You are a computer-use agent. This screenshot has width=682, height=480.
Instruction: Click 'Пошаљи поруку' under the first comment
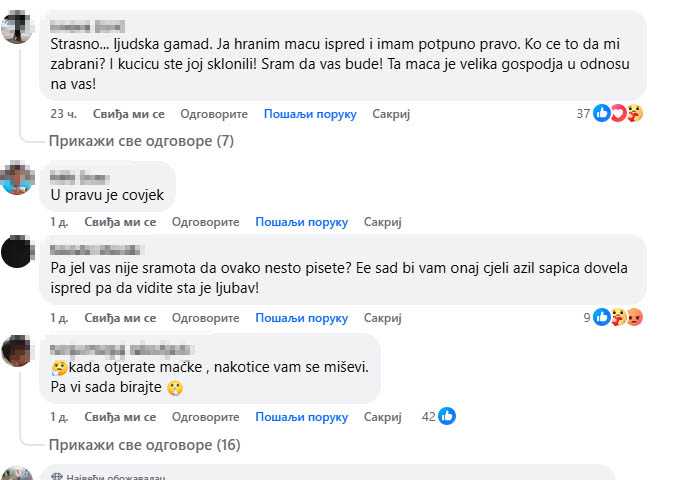click(x=310, y=114)
